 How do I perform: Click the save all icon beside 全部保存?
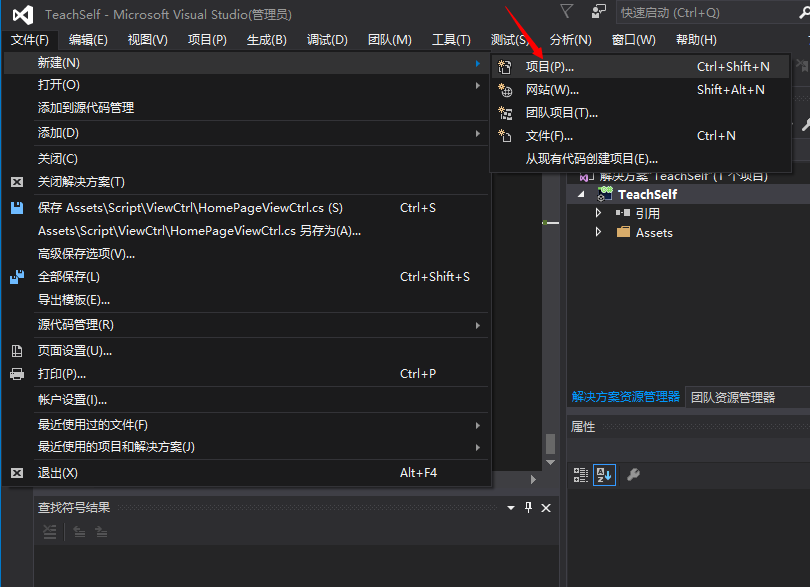click(x=17, y=277)
